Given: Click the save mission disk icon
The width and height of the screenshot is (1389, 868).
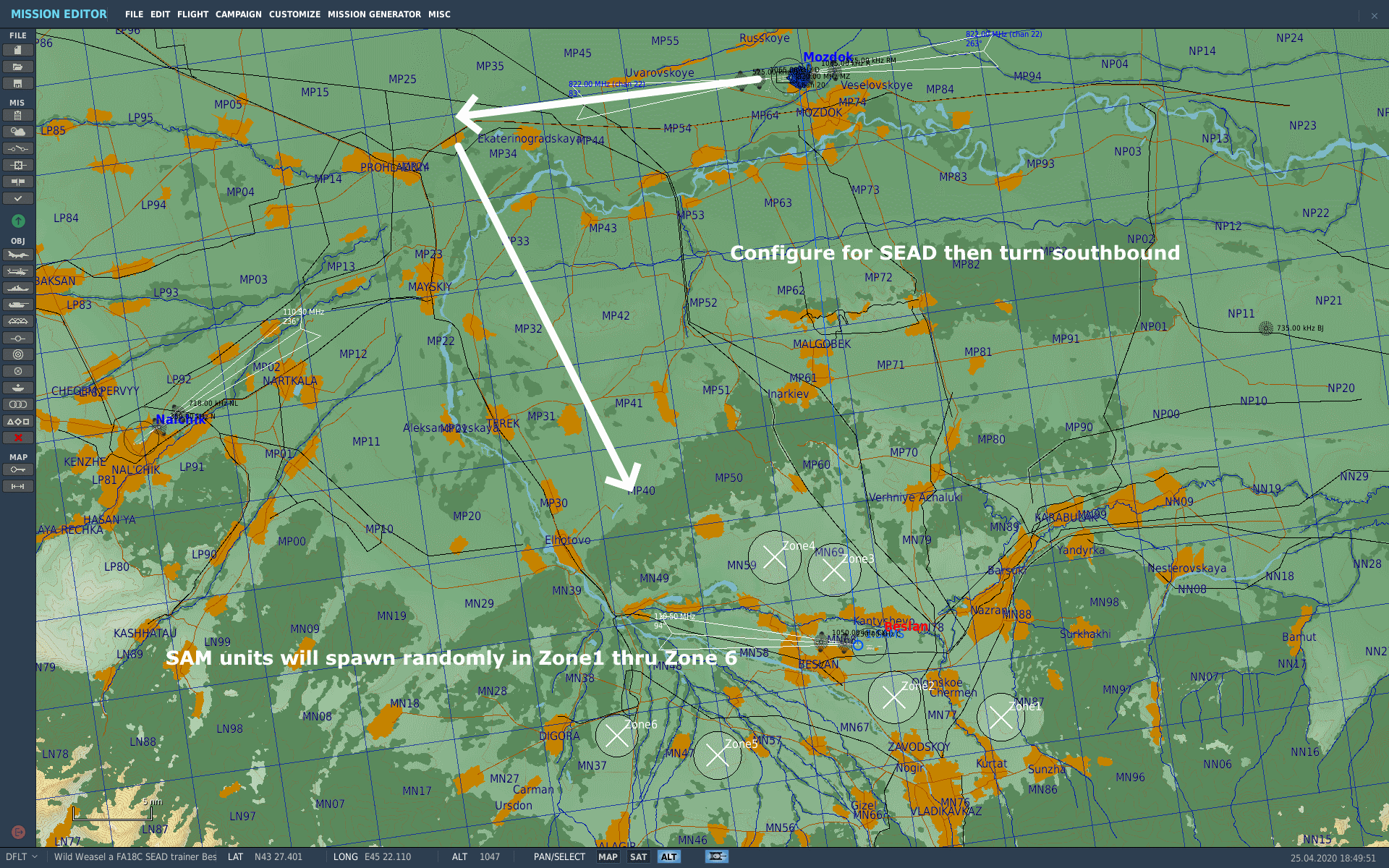Looking at the screenshot, I should tap(18, 83).
